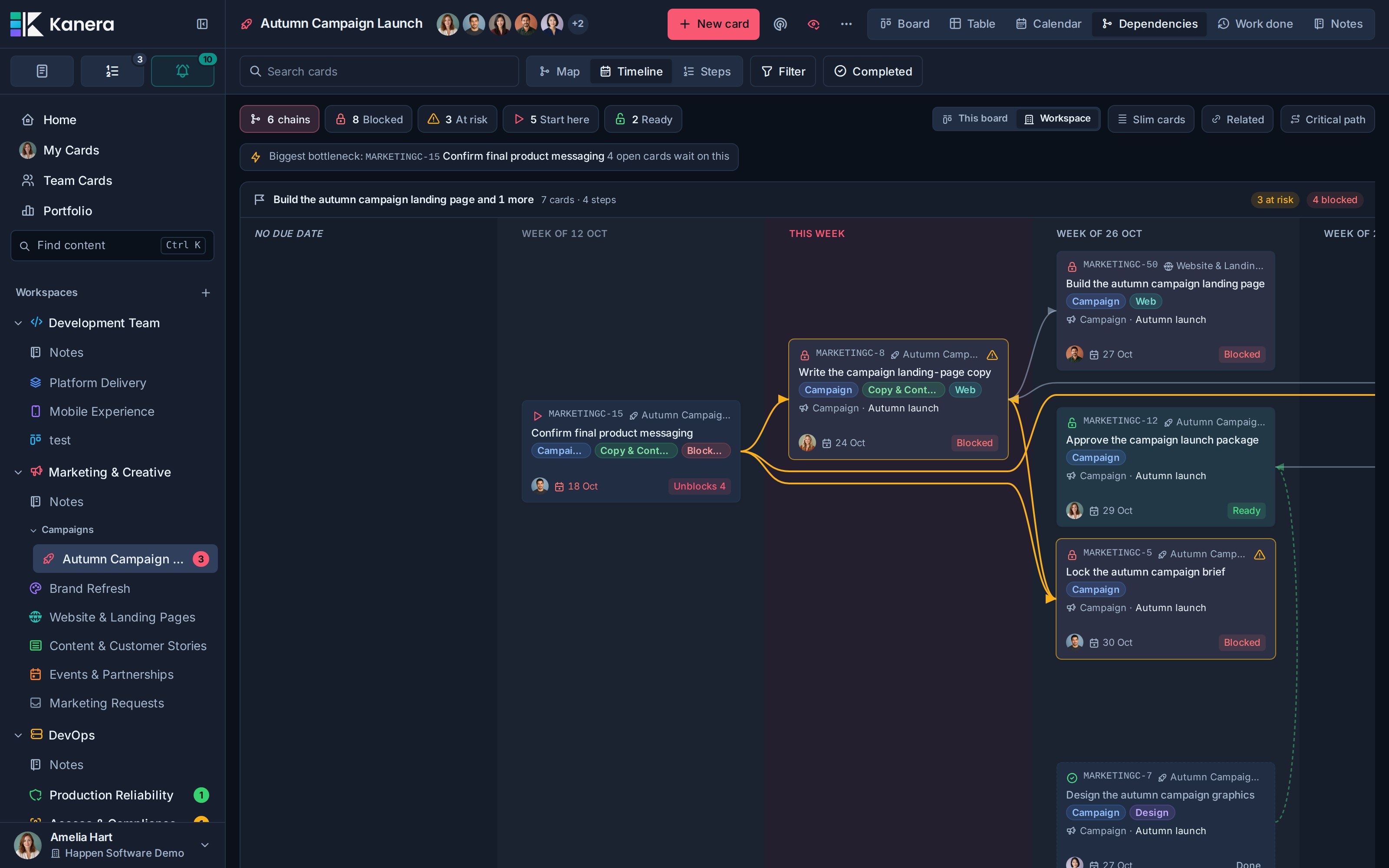1389x868 pixels.
Task: Click the Search cards field
Action: coord(379,71)
